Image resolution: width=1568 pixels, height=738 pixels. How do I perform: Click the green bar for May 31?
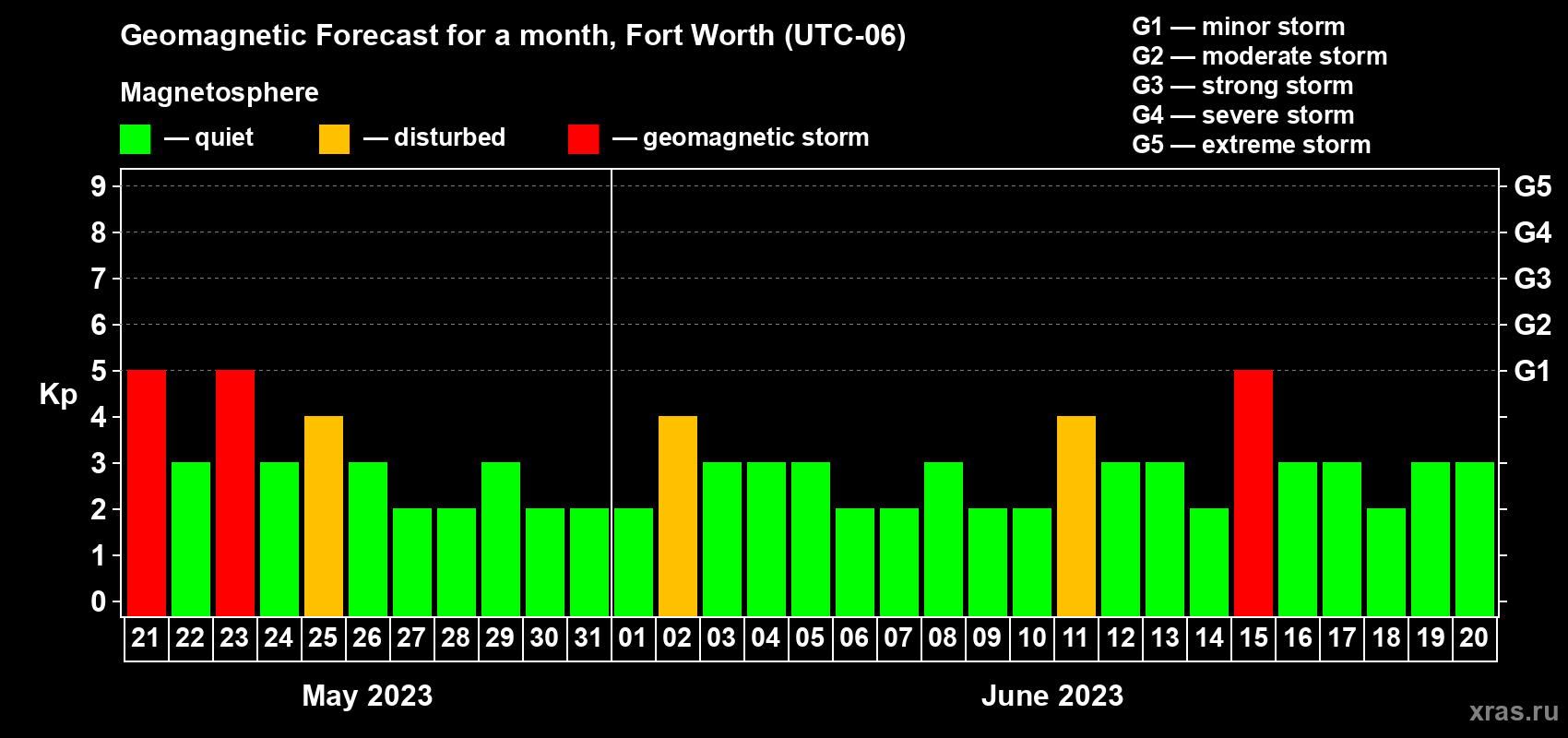click(589, 563)
